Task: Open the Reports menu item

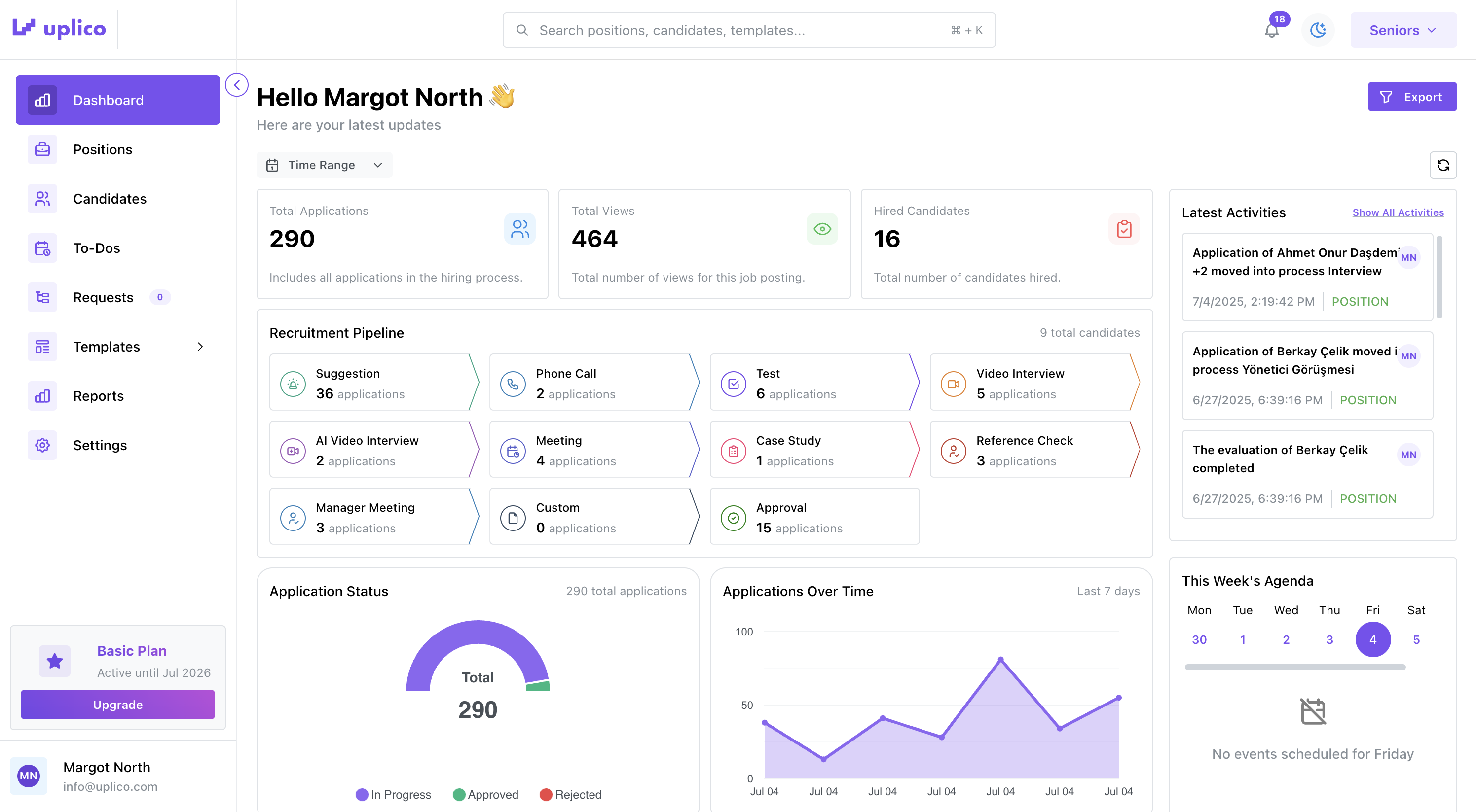Action: (98, 396)
